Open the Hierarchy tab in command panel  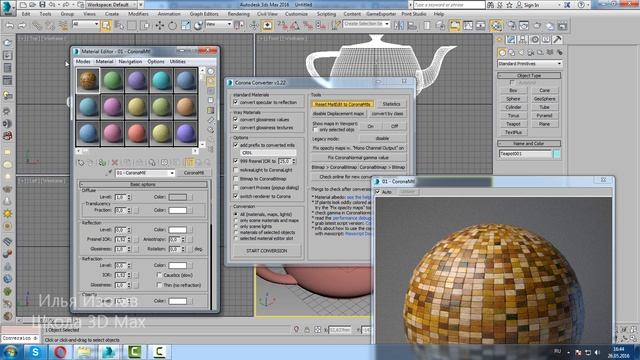[x=522, y=40]
